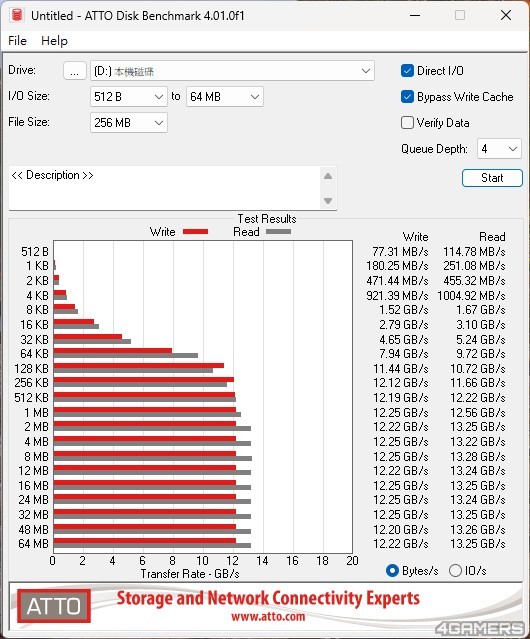
Task: Click the 256 KB read value 11.66 GB/s
Action: pos(478,383)
